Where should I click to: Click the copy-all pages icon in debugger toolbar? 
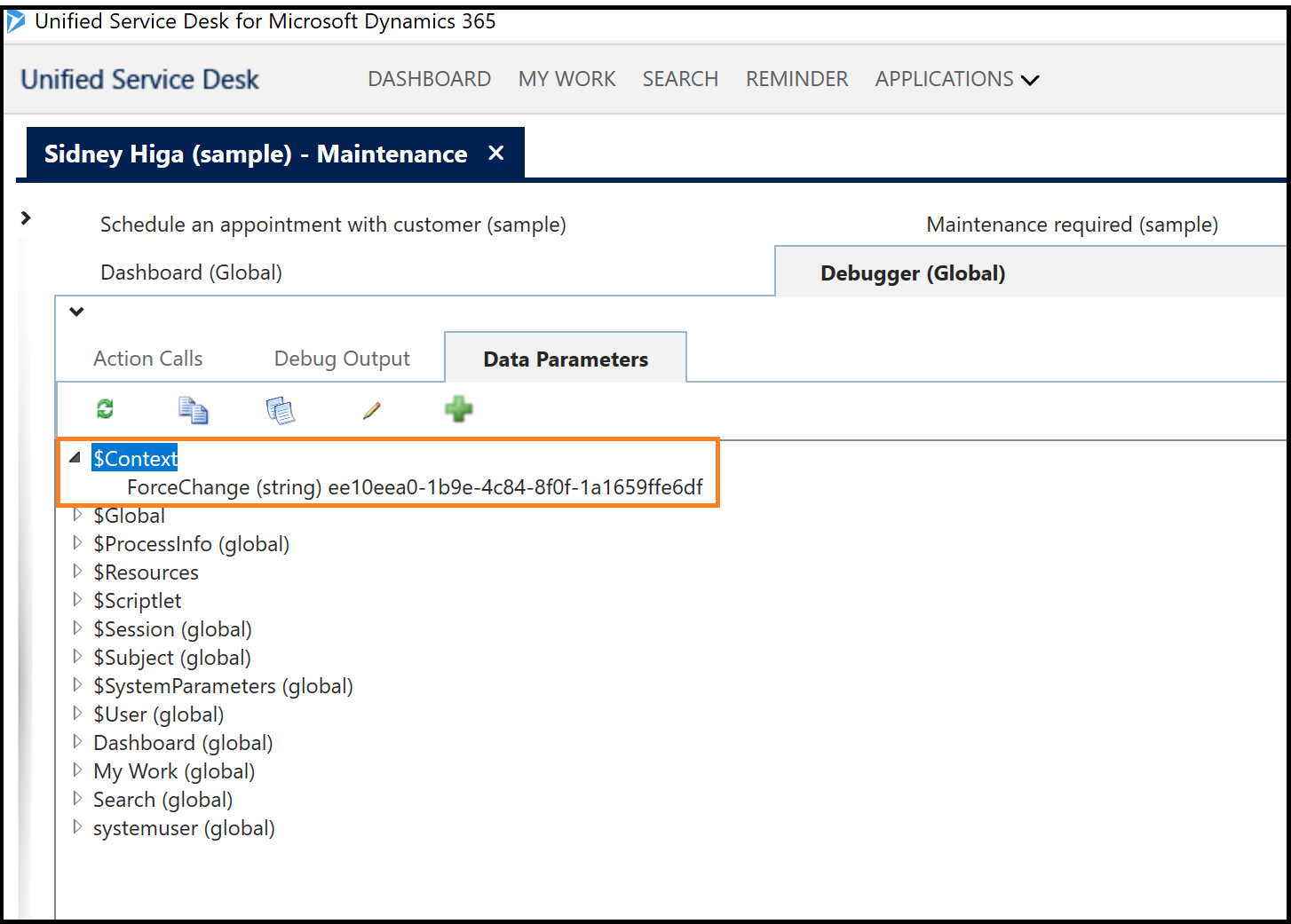tap(281, 410)
